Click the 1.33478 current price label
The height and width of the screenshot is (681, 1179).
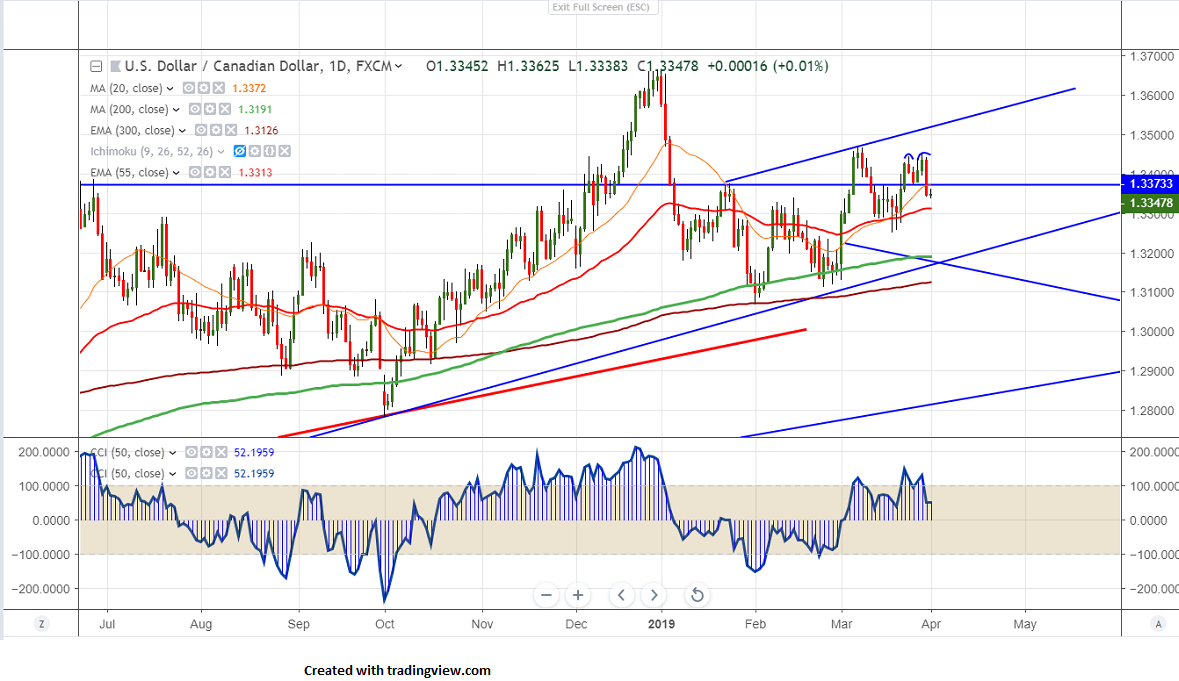click(x=1150, y=203)
